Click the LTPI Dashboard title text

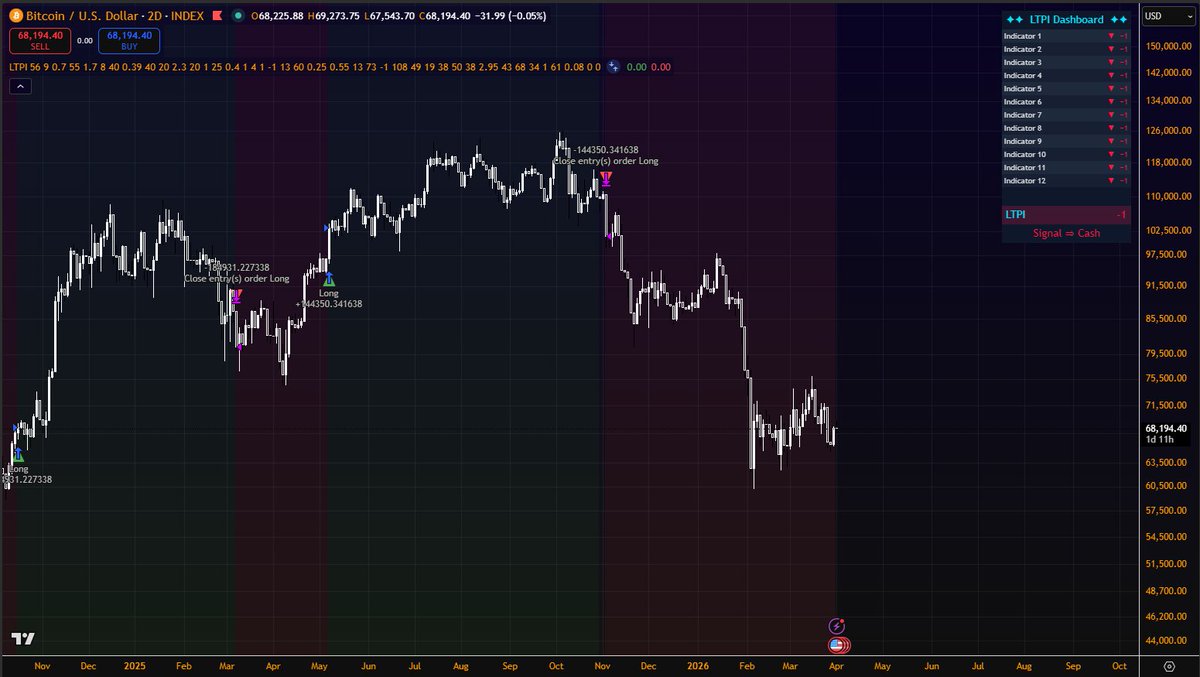click(1066, 20)
